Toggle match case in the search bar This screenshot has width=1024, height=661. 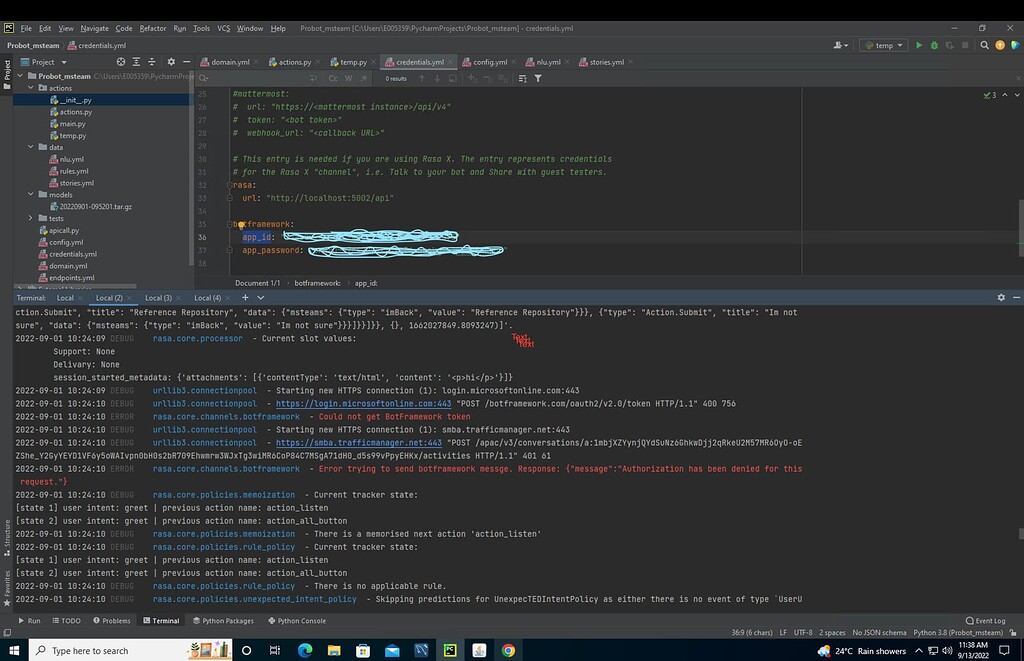click(x=333, y=78)
